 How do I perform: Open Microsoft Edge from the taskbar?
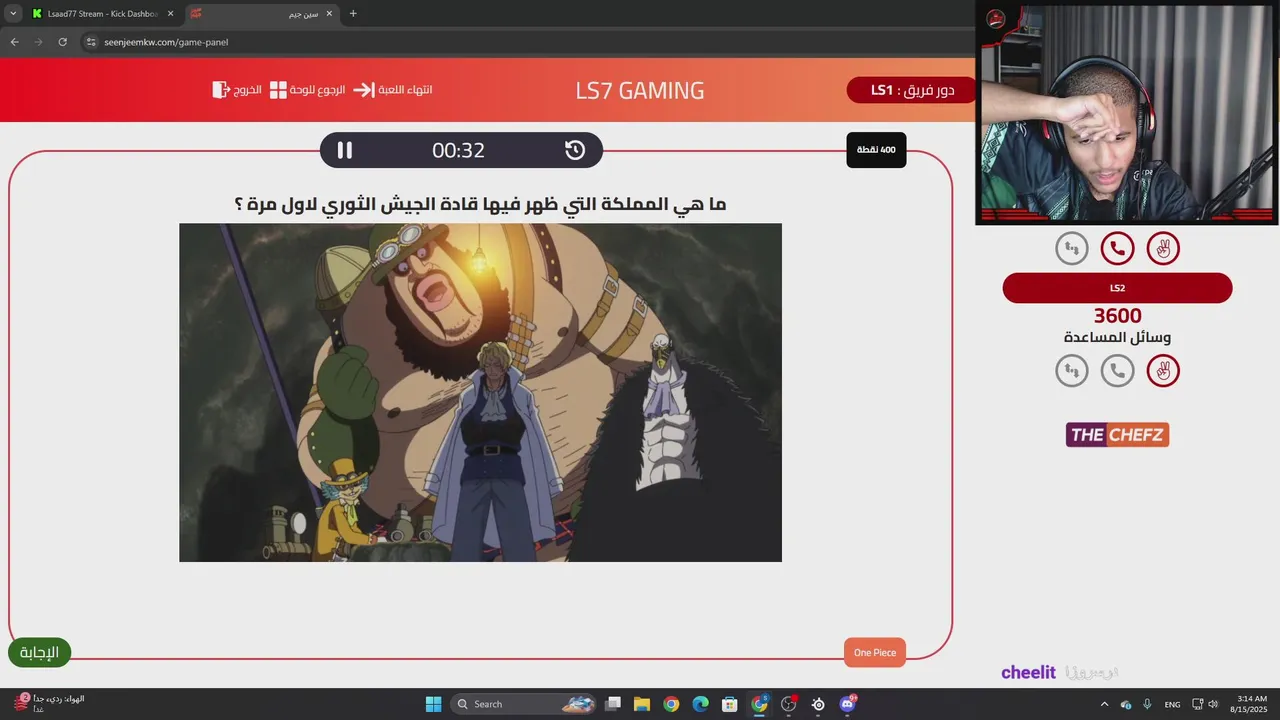pos(700,704)
